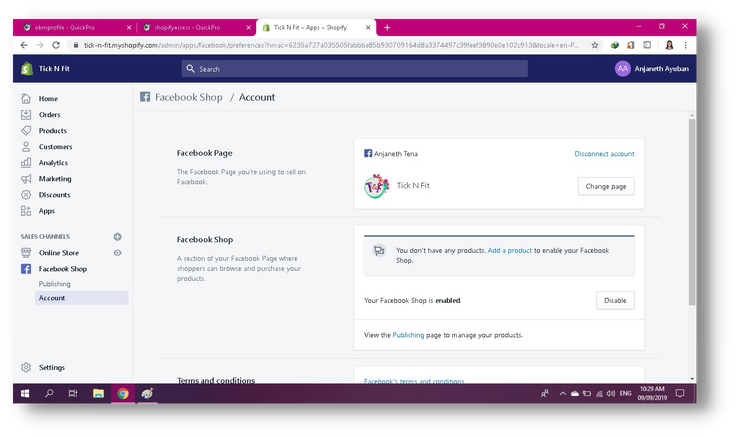Open Analytics via its bar chart icon
The image size is (736, 437).
click(26, 162)
